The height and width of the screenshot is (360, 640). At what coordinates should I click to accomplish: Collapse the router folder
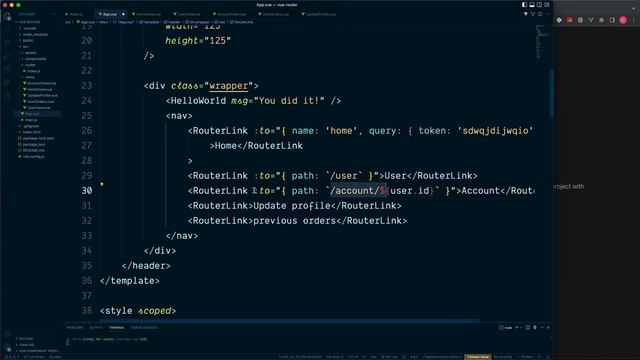30,65
